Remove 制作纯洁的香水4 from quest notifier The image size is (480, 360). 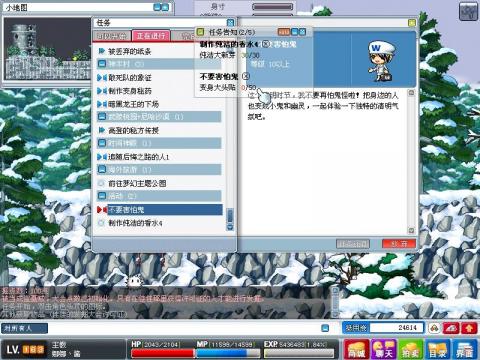pyautogui.click(x=265, y=44)
